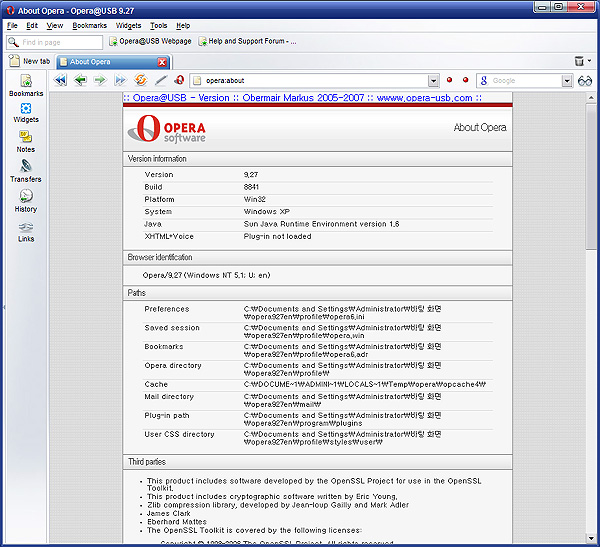This screenshot has width=600, height=547.
Task: Open the Opera@USB Webpage bookmark
Action: click(150, 41)
